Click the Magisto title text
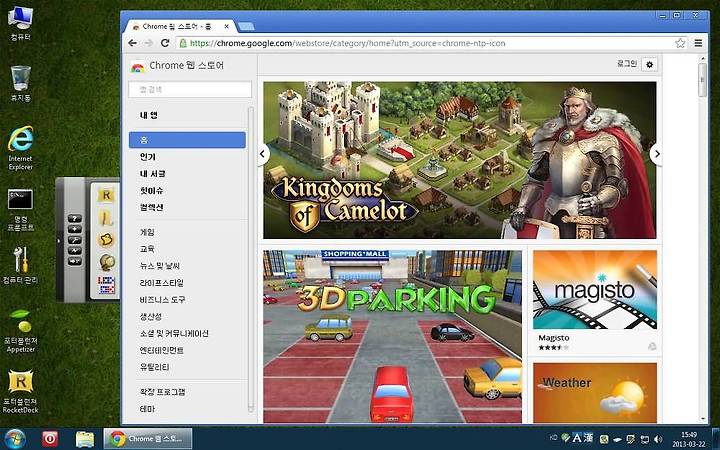The image size is (720, 450). point(554,338)
